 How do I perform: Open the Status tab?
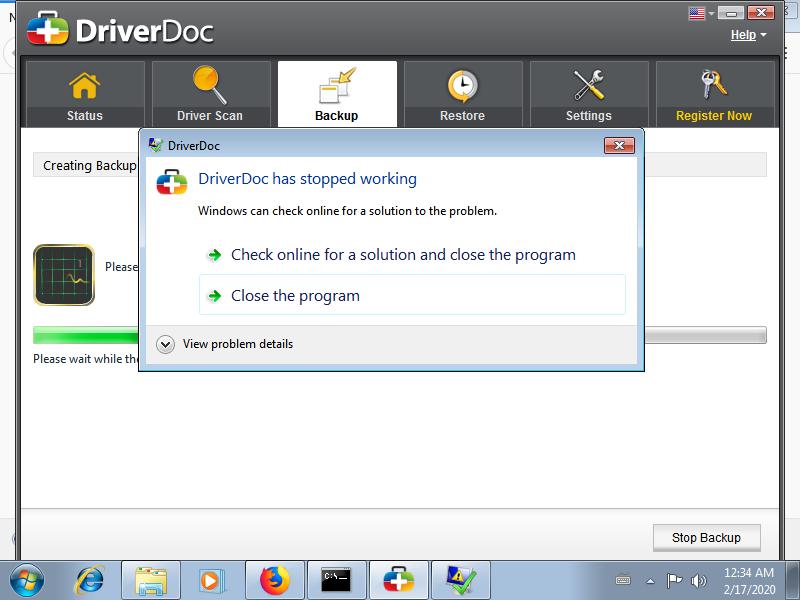point(85,94)
